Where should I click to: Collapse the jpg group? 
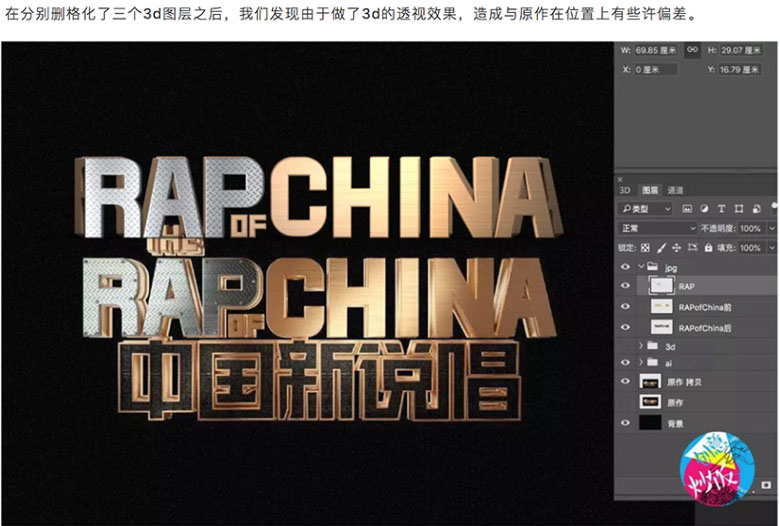click(641, 266)
